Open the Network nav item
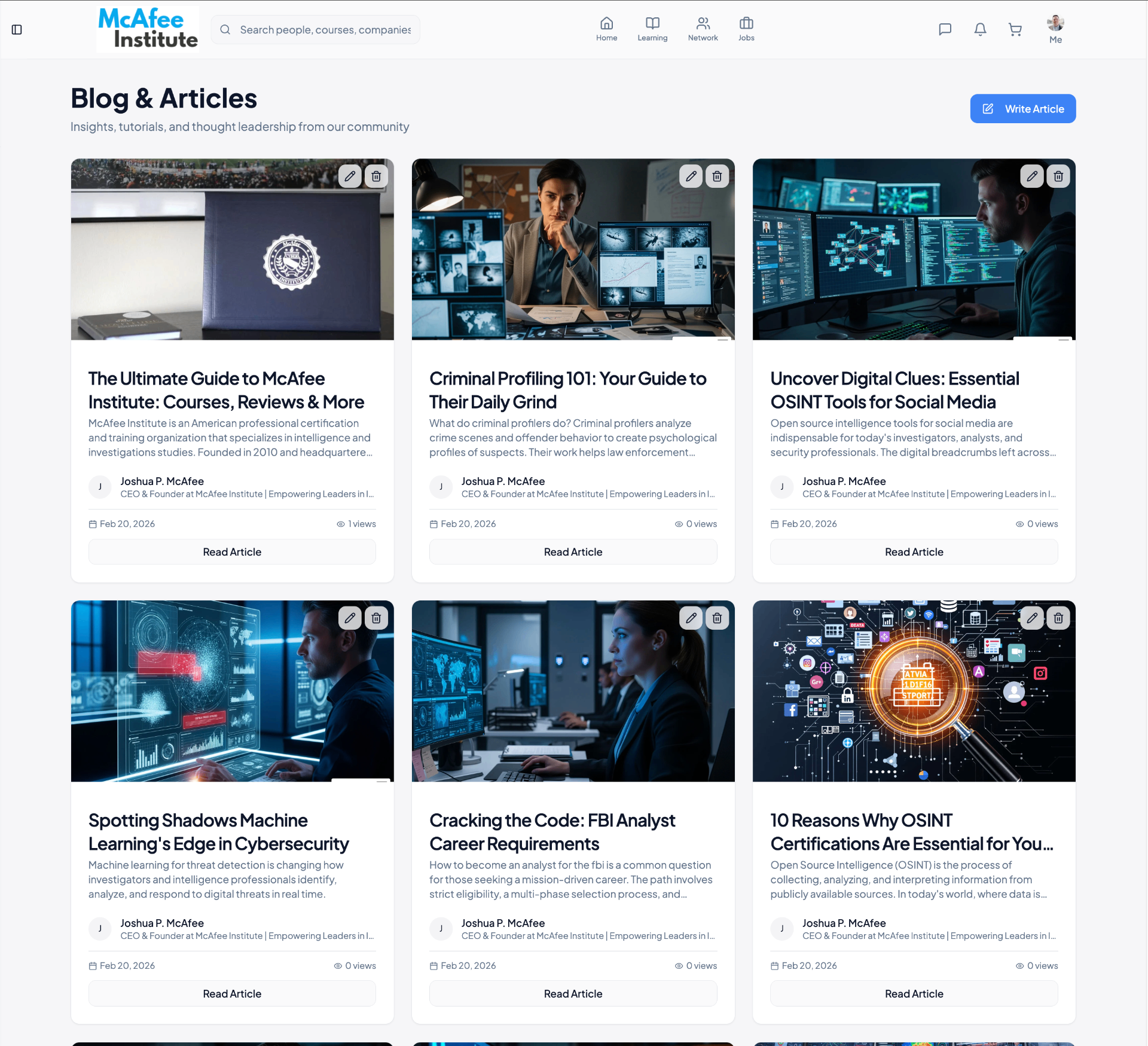The width and height of the screenshot is (1148, 1046). (x=703, y=29)
